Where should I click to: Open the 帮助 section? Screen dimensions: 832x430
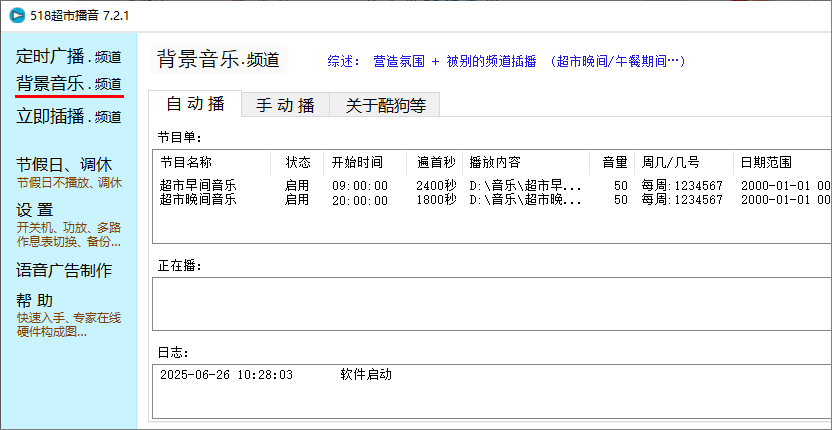[x=35, y=300]
